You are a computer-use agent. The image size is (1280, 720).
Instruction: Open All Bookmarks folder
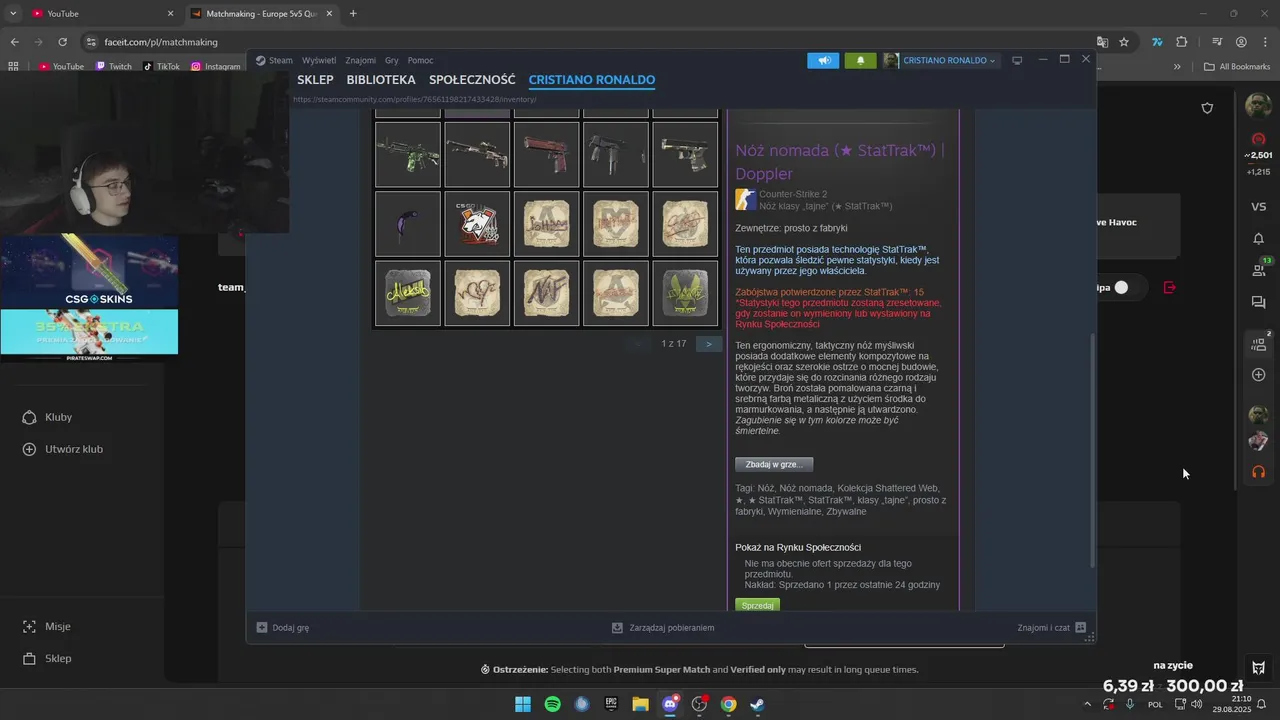pos(1237,66)
